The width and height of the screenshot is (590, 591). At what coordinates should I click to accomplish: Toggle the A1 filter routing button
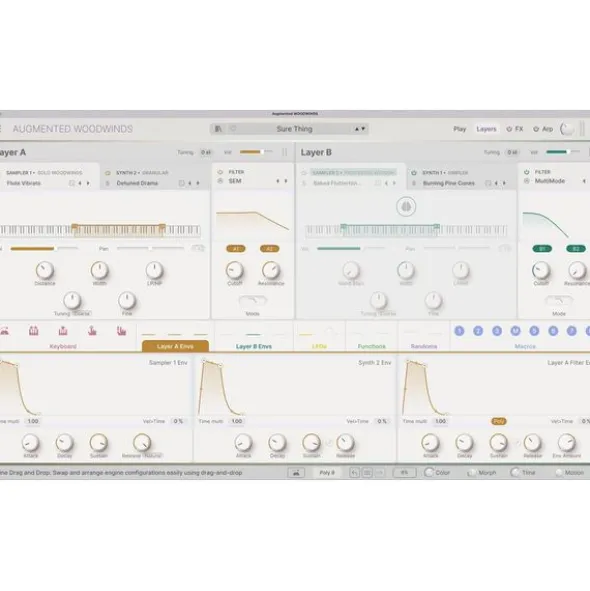click(x=236, y=249)
